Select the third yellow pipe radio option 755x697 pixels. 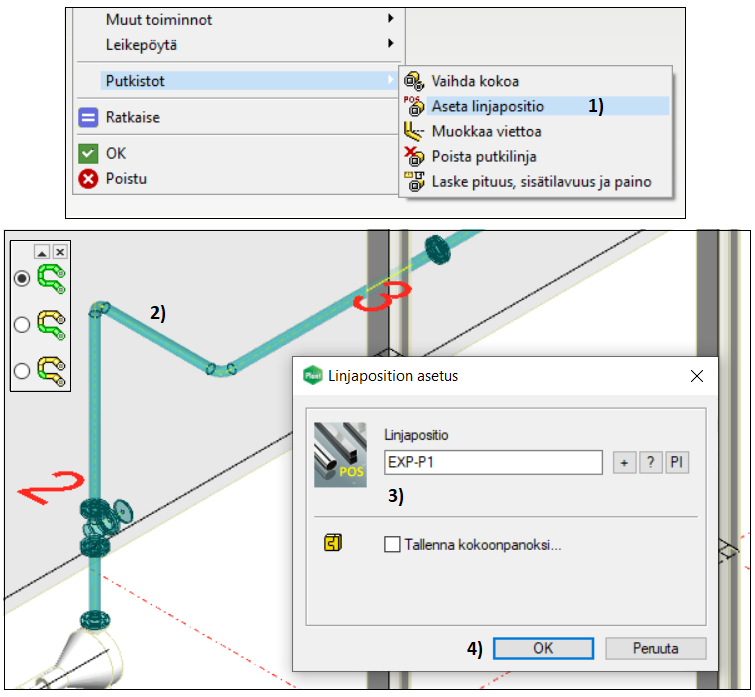[x=22, y=371]
